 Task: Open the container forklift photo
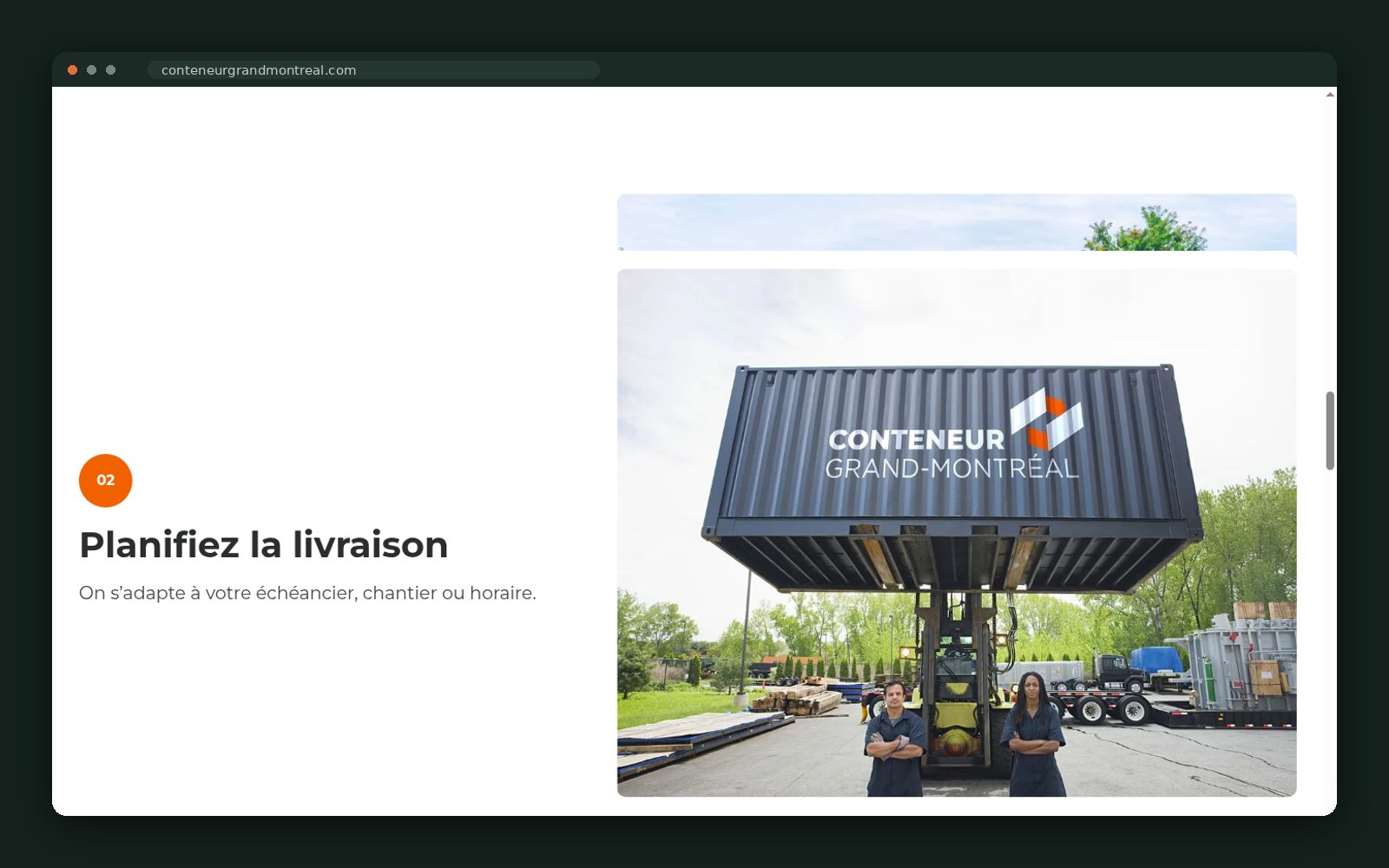click(957, 533)
